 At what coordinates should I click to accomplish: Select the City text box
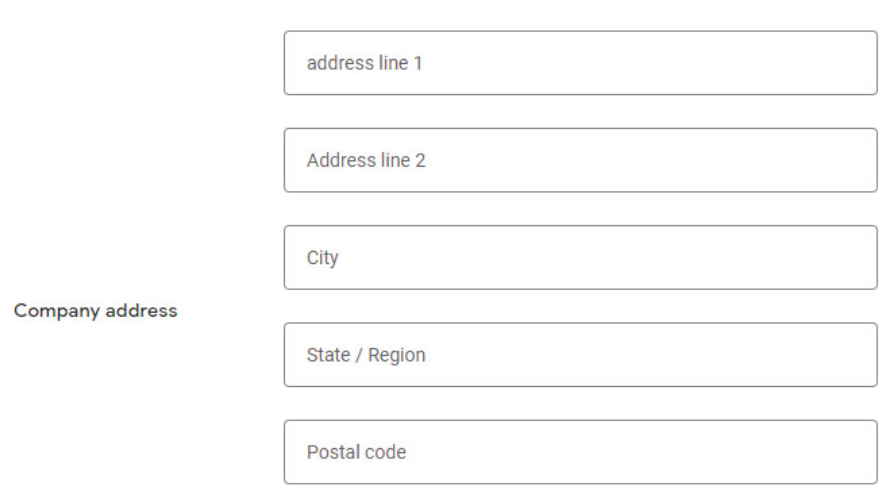580,257
